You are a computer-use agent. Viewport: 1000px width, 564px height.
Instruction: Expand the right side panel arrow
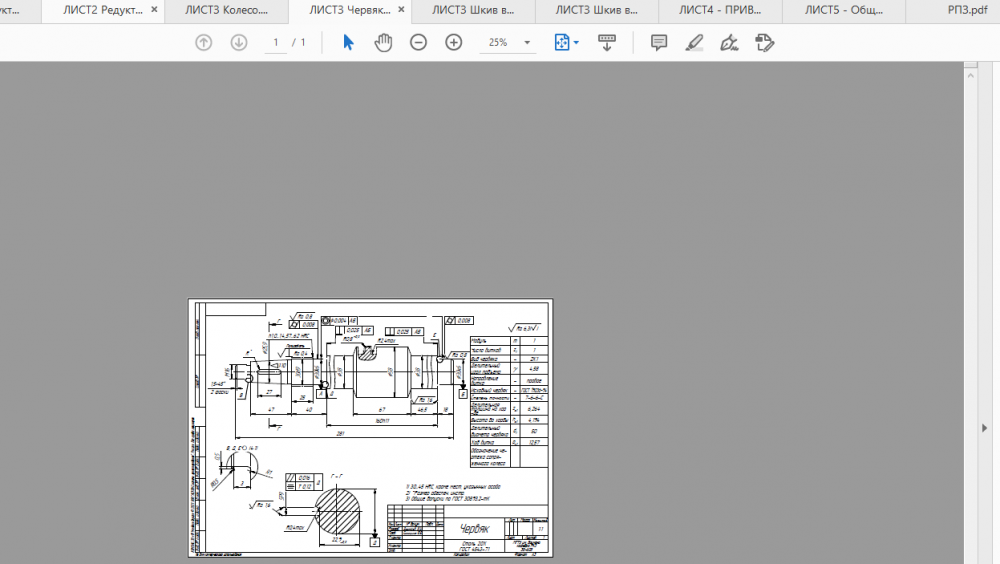[x=985, y=428]
